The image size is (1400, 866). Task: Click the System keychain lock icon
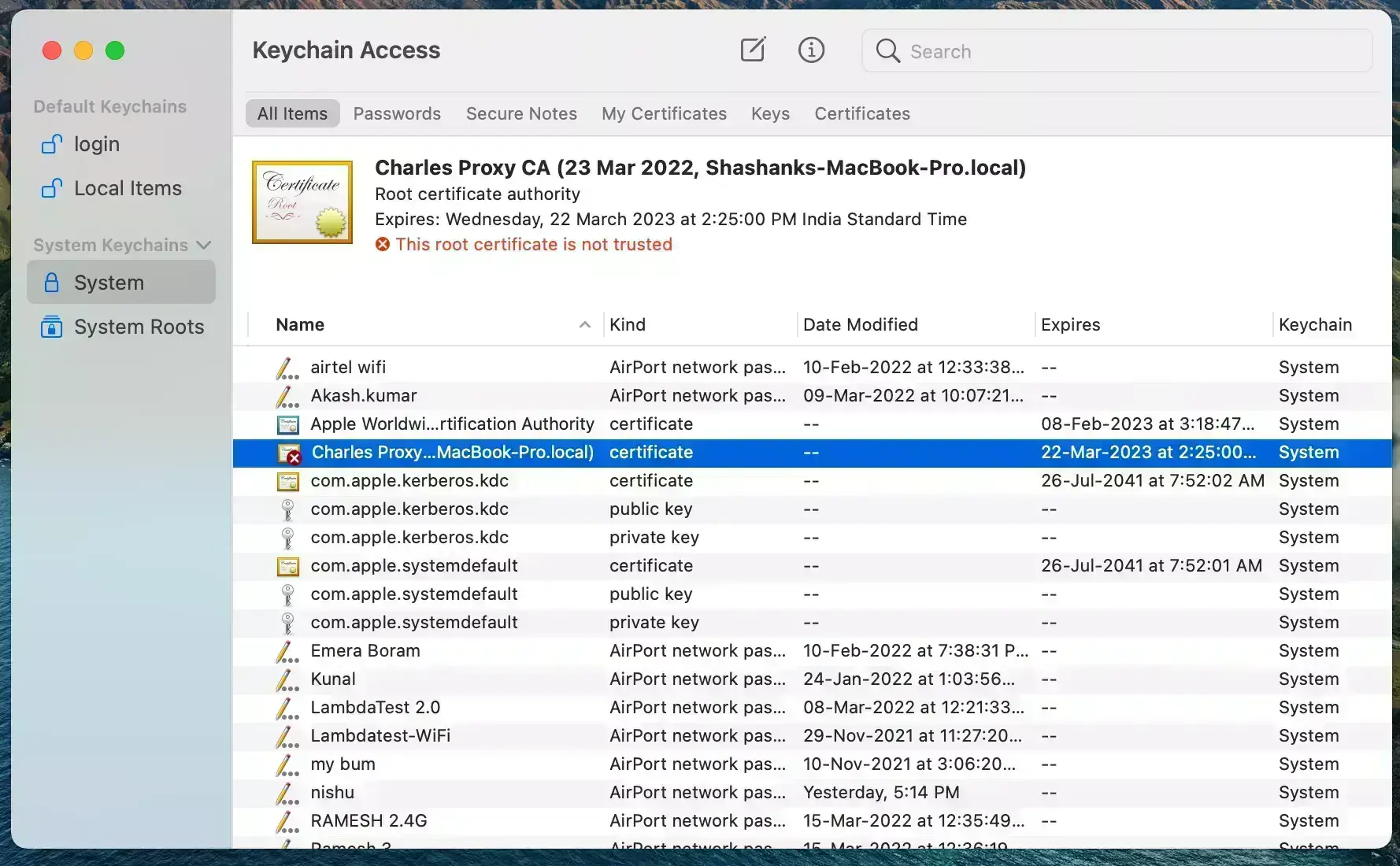point(52,283)
